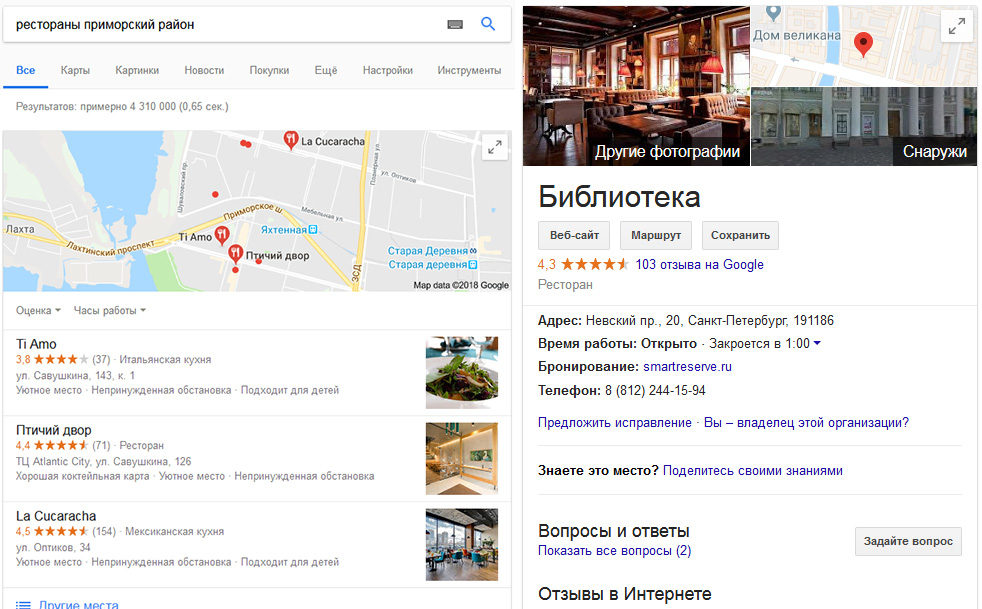Click the Ti Amo restaurant map pin
This screenshot has height=609, width=982.
[222, 236]
